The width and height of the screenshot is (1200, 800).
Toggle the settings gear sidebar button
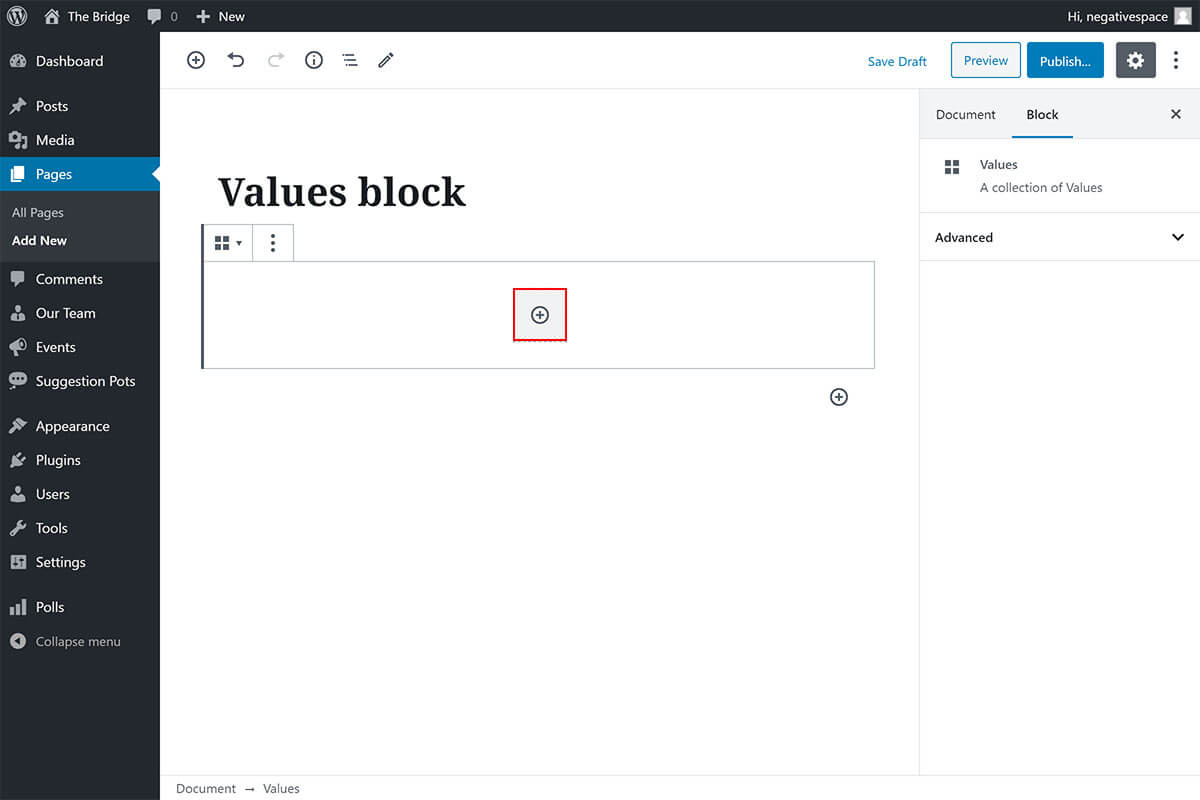click(1135, 60)
